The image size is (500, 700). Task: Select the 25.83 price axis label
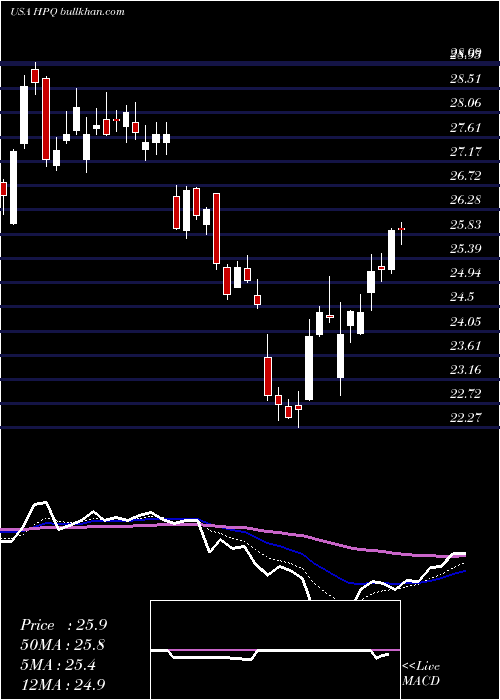466,225
